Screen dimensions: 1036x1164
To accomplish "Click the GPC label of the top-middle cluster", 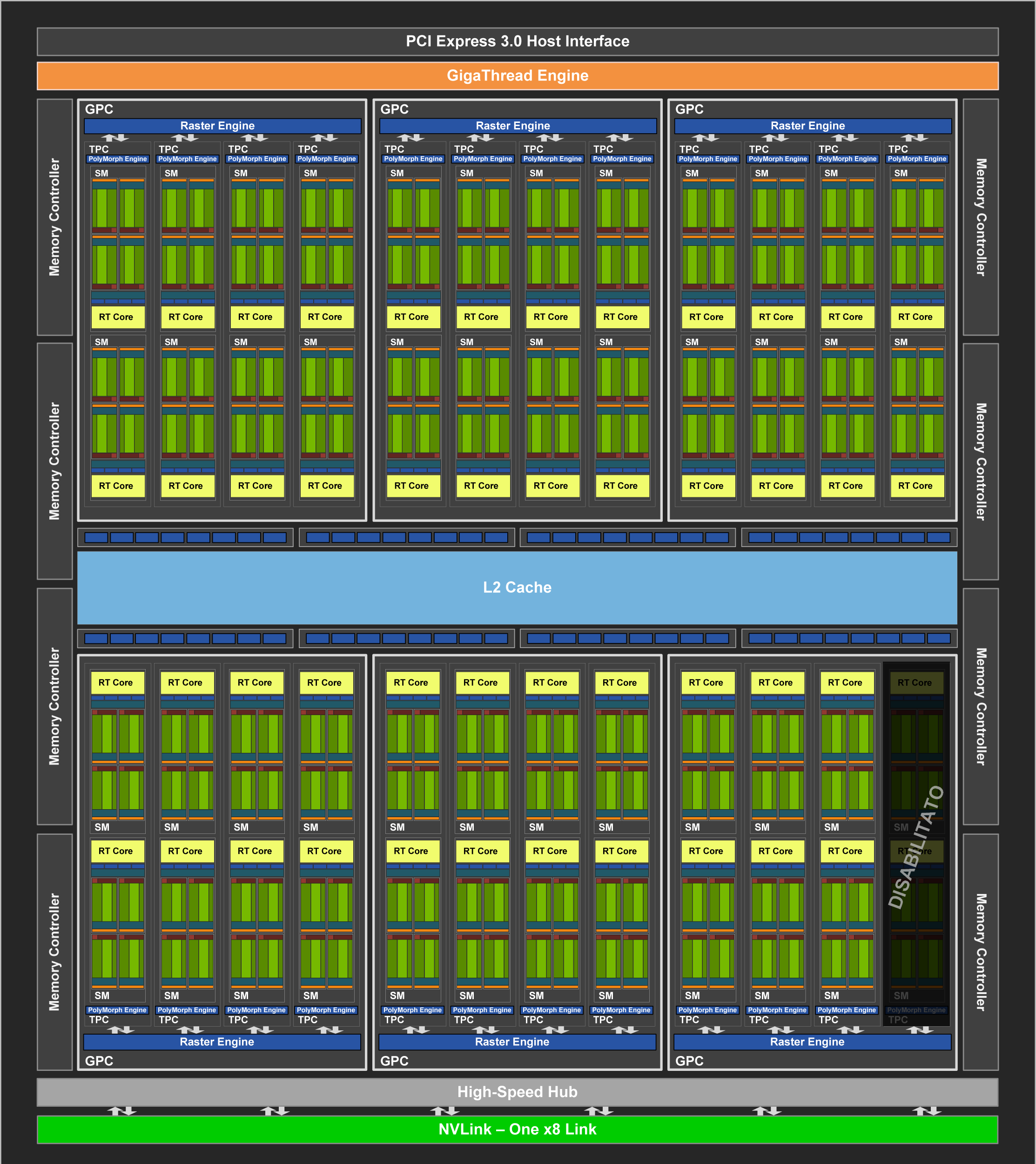I will 395,109.
